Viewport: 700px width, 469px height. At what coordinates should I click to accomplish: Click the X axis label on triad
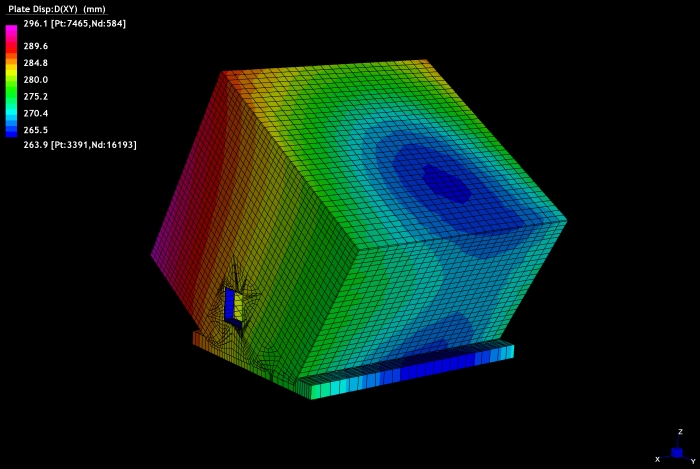pyautogui.click(x=657, y=458)
